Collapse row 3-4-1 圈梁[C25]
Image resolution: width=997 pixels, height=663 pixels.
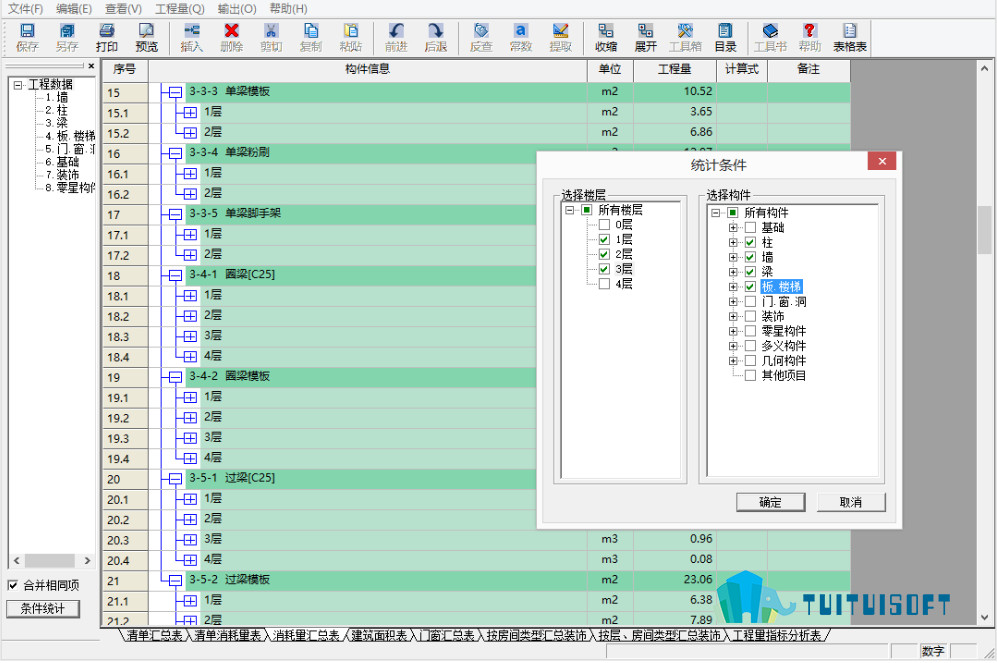pos(175,276)
